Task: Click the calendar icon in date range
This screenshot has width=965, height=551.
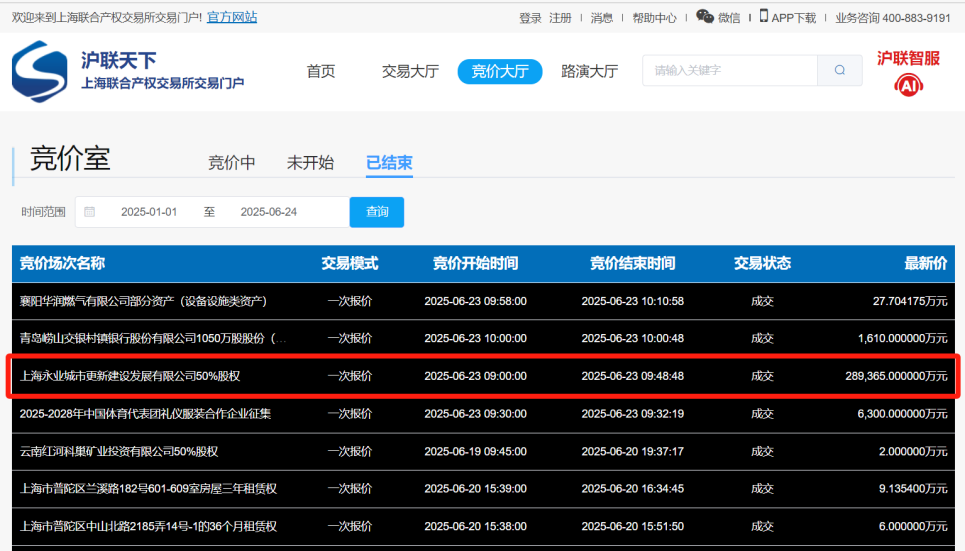Action: (90, 212)
